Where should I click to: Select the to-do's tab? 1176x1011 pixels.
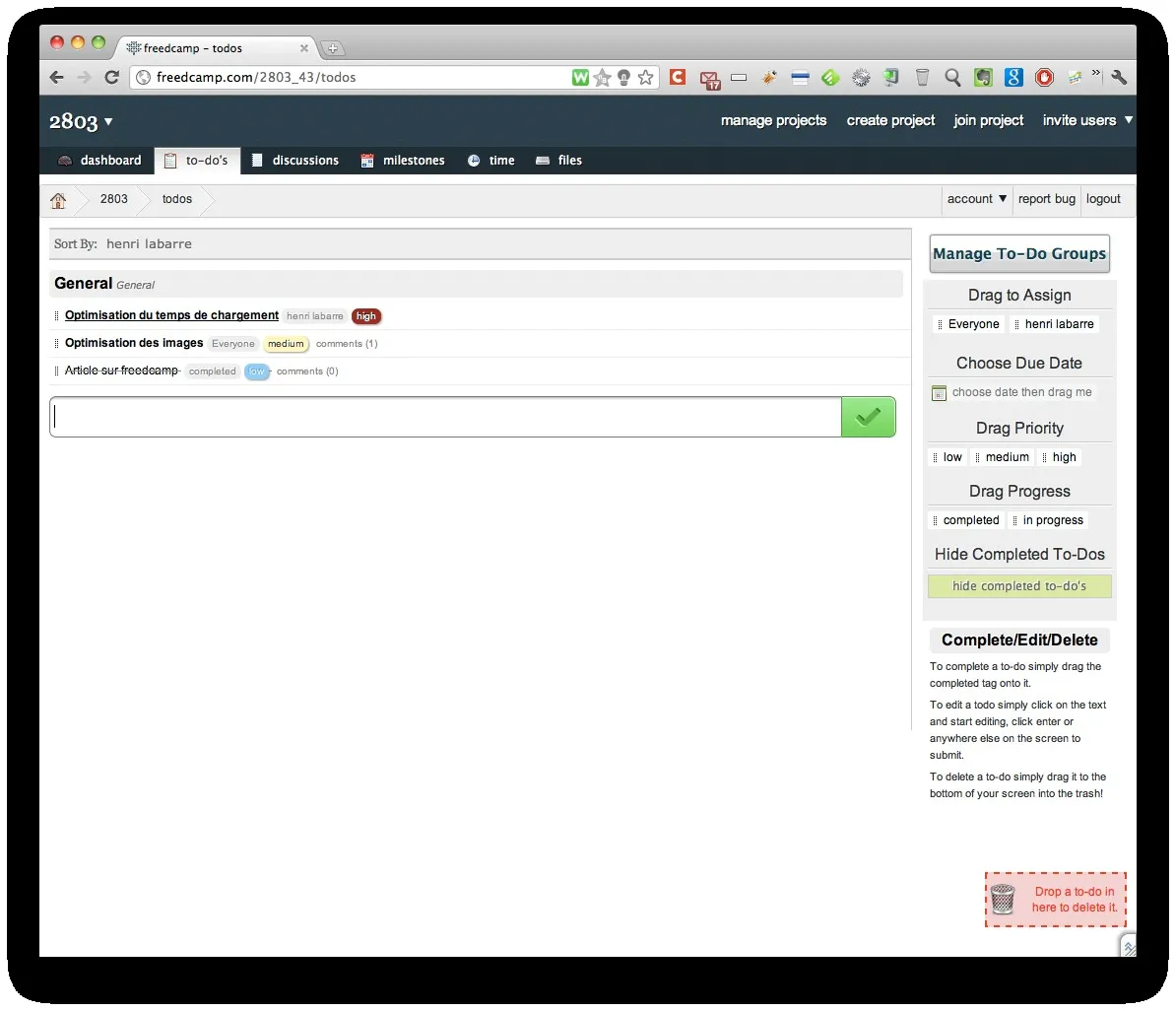pyautogui.click(x=197, y=161)
